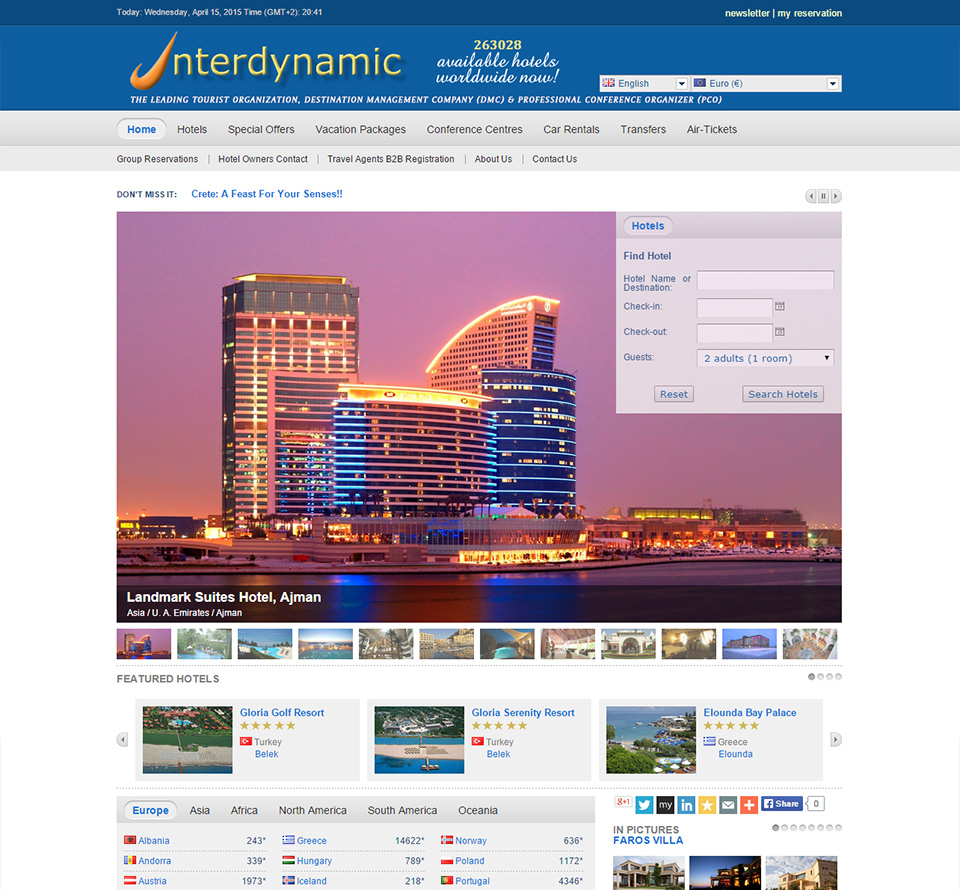
Task: Click the Google +1 button
Action: coord(623,803)
